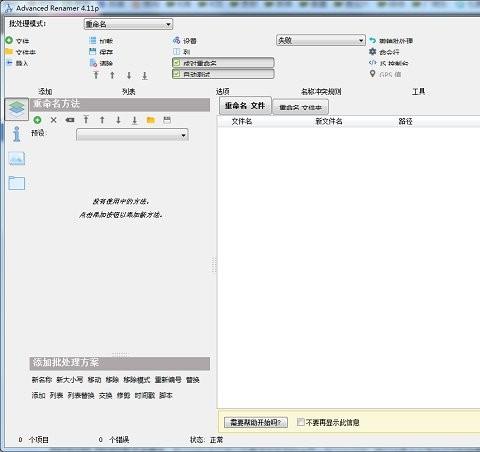The width and height of the screenshot is (480, 452).
Task: Click the status text 正常
Action: (x=217, y=440)
